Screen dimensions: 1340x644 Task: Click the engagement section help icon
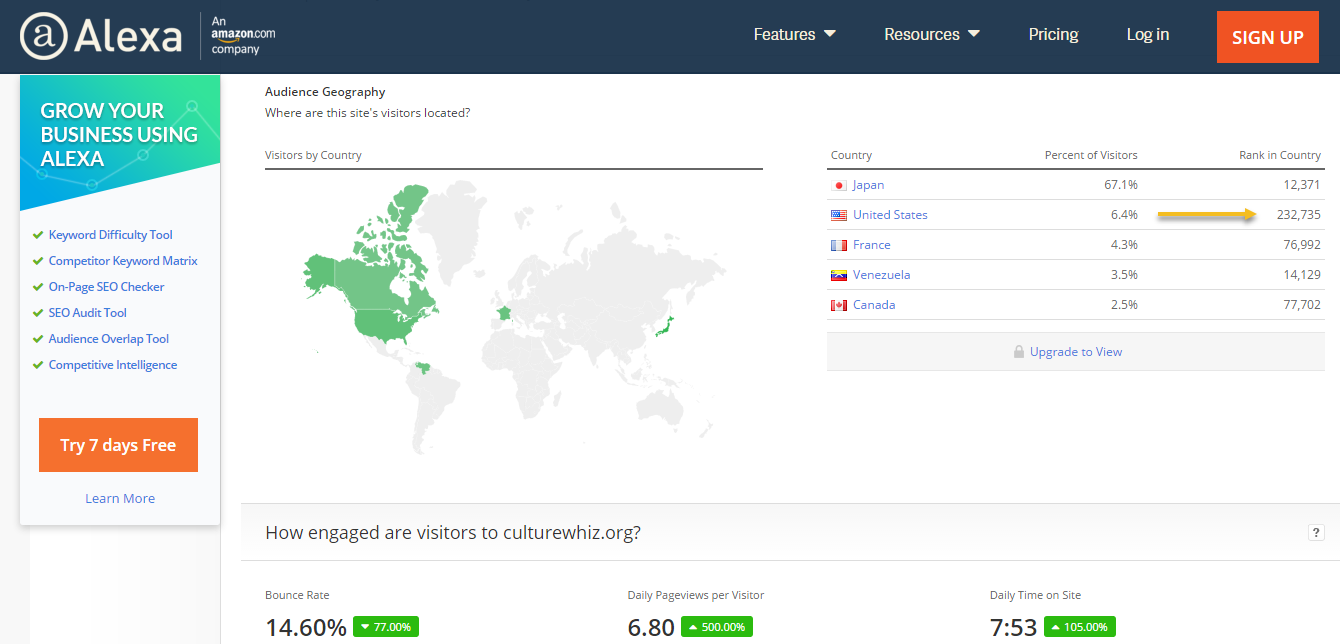[x=1316, y=533]
